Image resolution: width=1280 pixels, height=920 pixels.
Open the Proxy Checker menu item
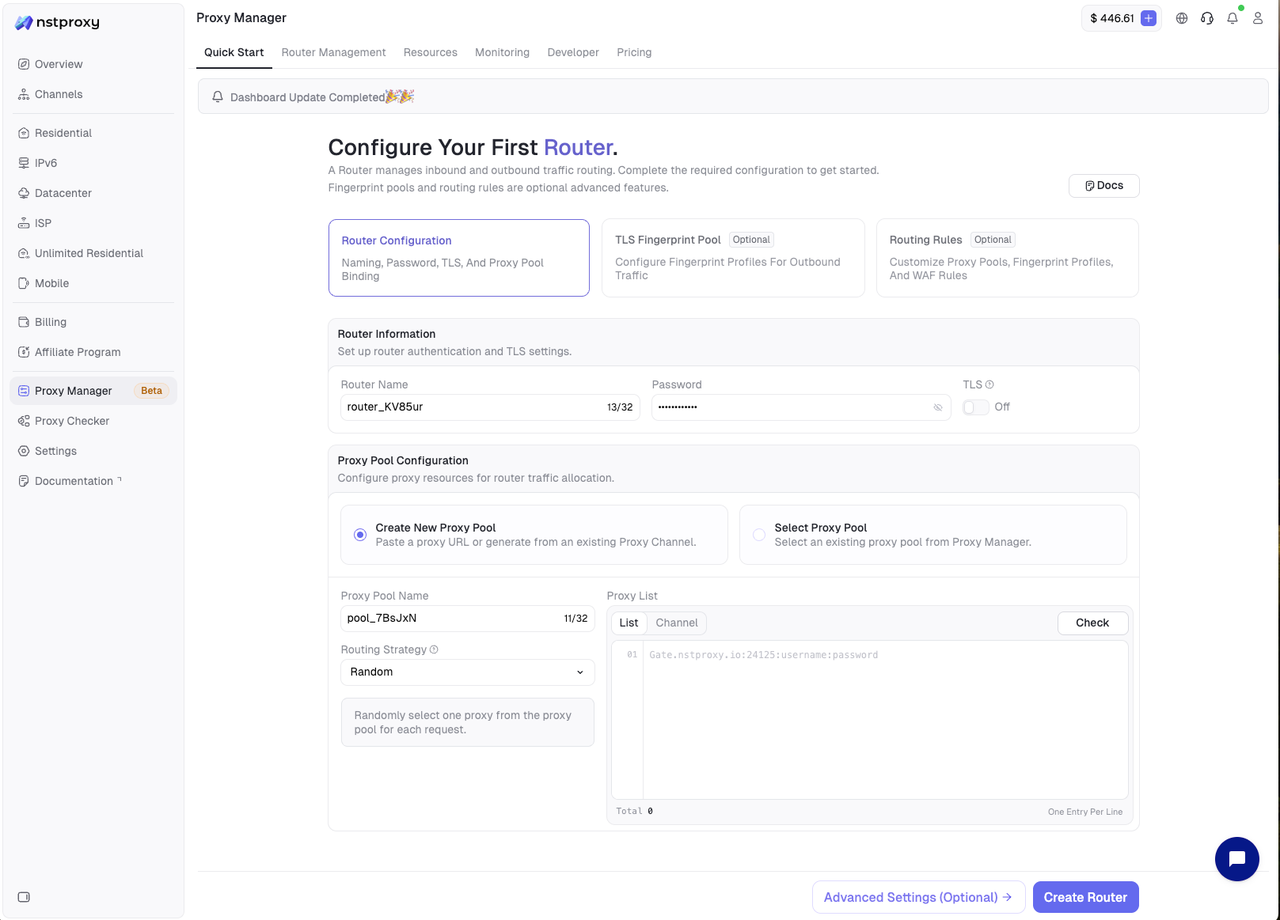click(93, 421)
